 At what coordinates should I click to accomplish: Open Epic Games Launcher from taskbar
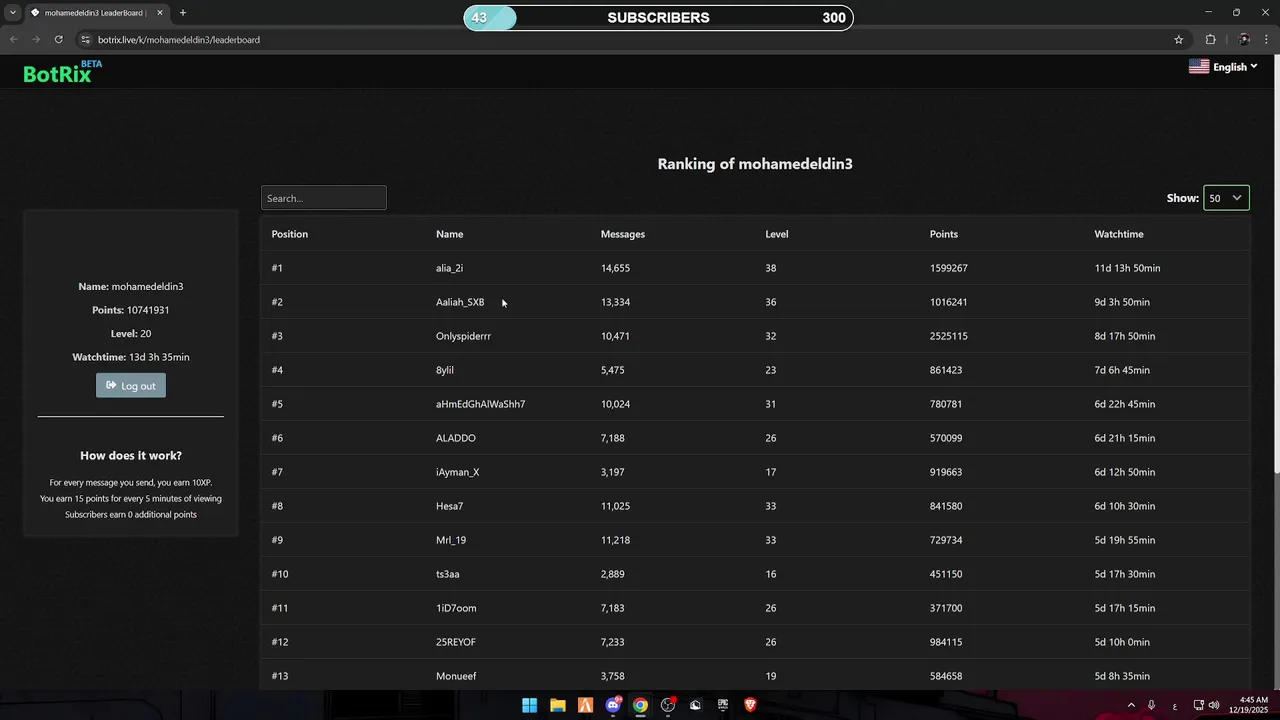[x=723, y=705]
